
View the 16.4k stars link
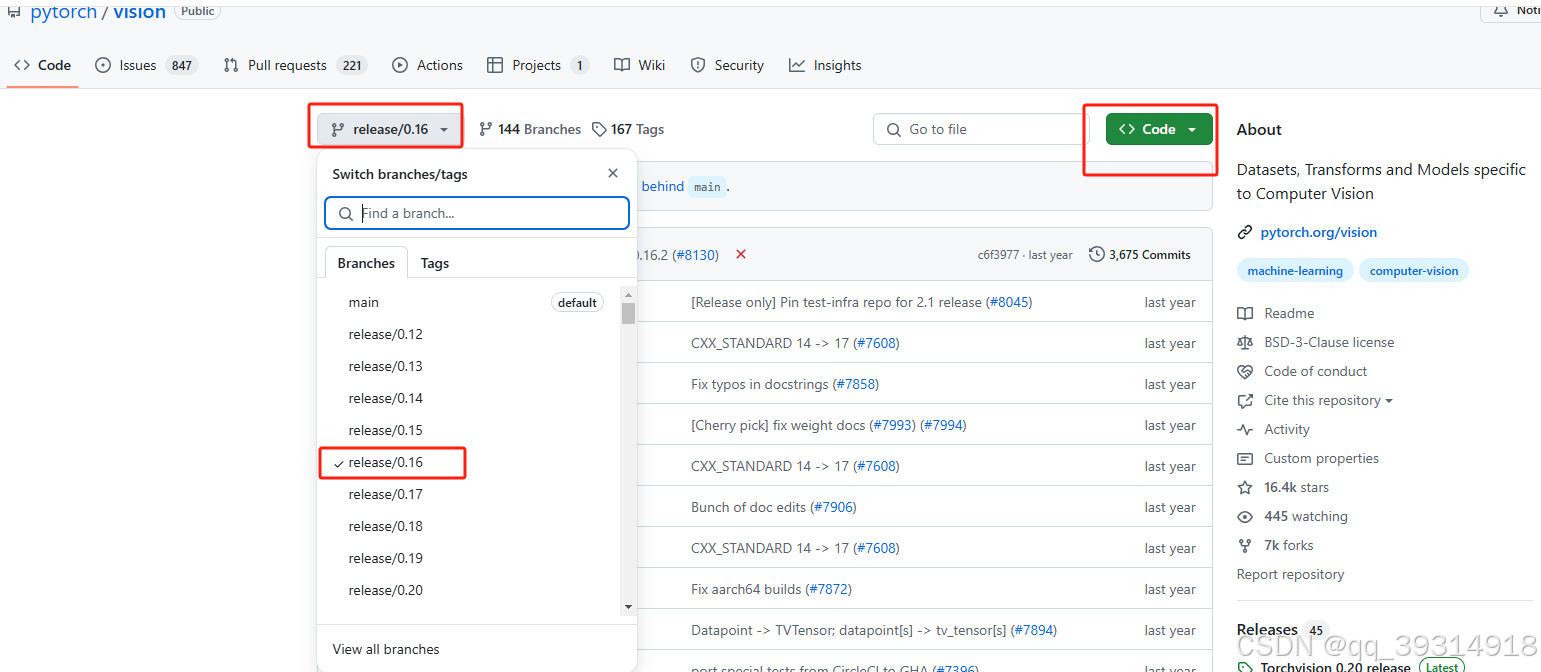click(1283, 487)
